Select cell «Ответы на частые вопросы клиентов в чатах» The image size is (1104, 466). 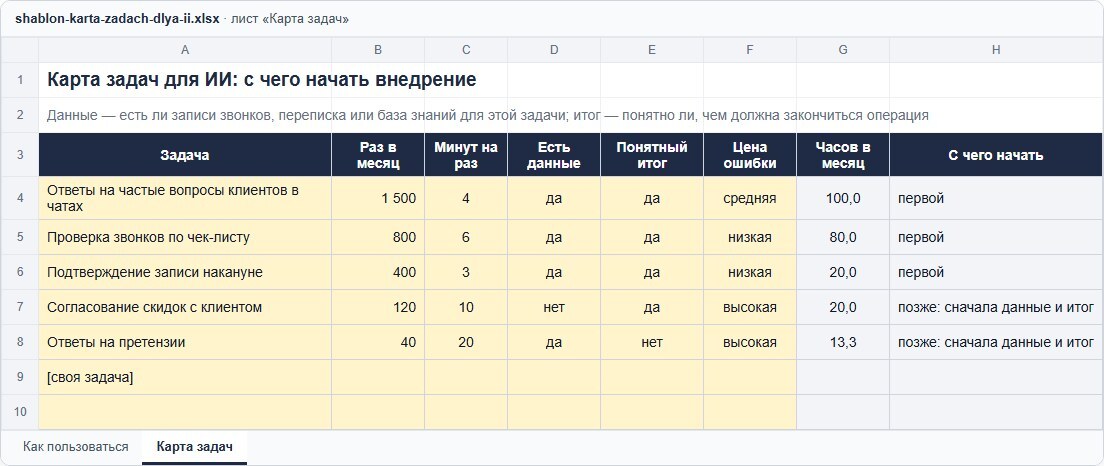point(185,198)
